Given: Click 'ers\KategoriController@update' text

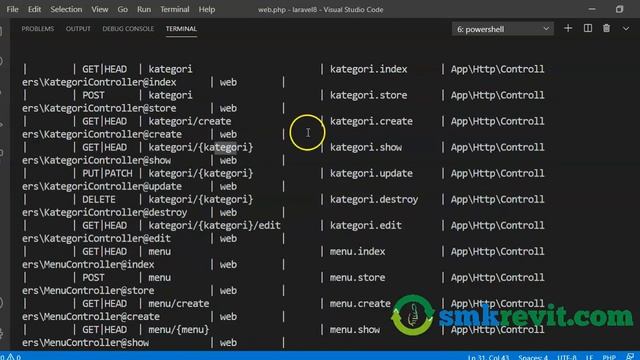Looking at the screenshot, I should [102, 187].
